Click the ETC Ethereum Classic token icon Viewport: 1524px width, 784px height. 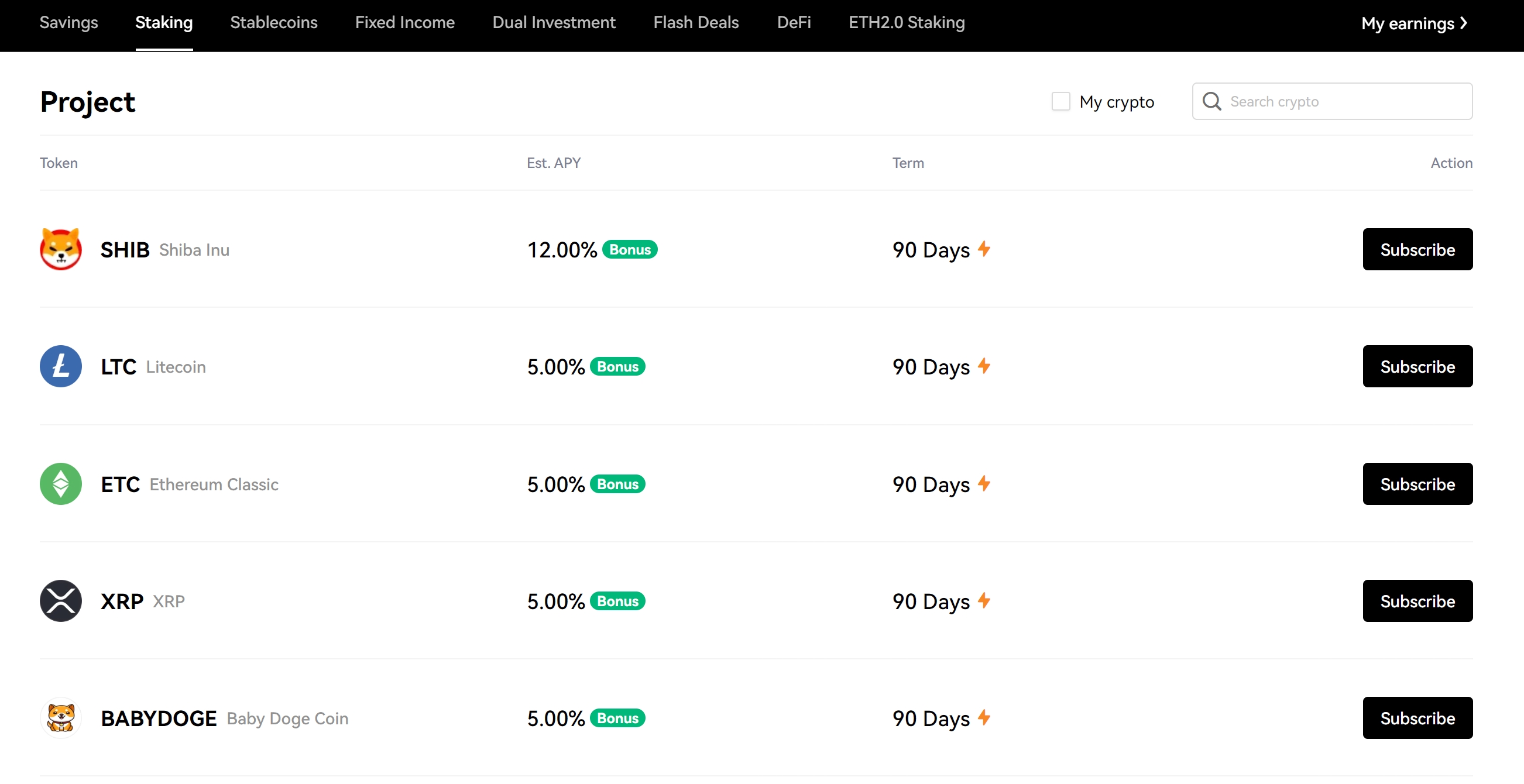pos(61,483)
